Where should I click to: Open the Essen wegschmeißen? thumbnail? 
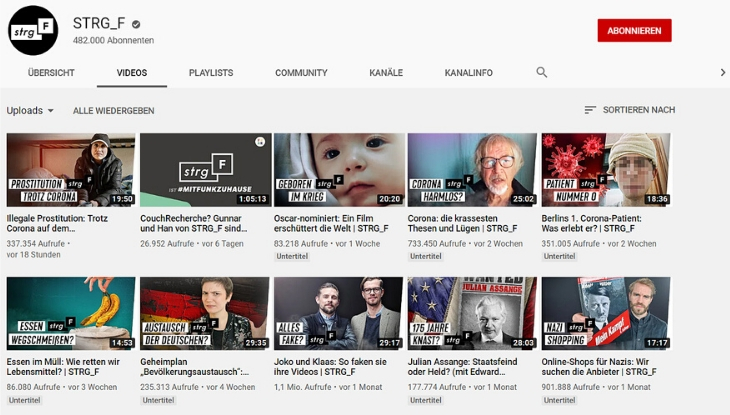[71, 313]
